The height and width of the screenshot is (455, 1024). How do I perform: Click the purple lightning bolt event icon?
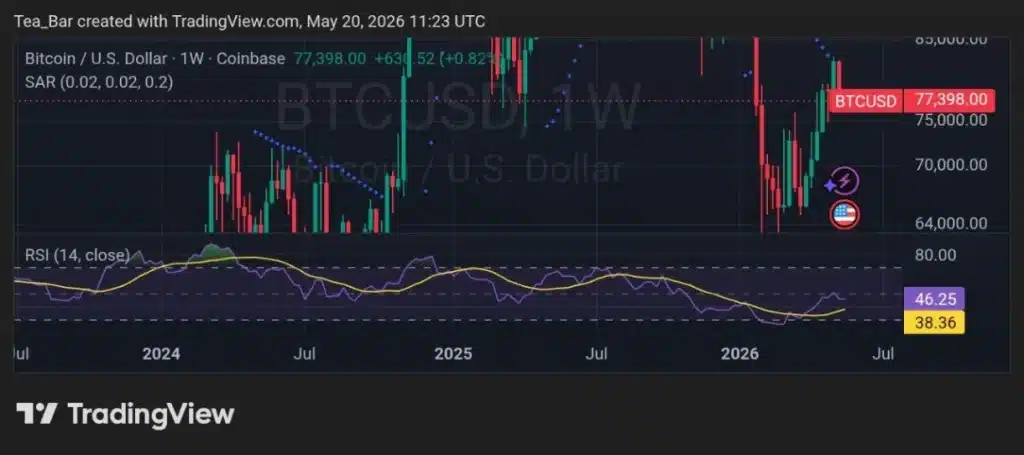844,181
